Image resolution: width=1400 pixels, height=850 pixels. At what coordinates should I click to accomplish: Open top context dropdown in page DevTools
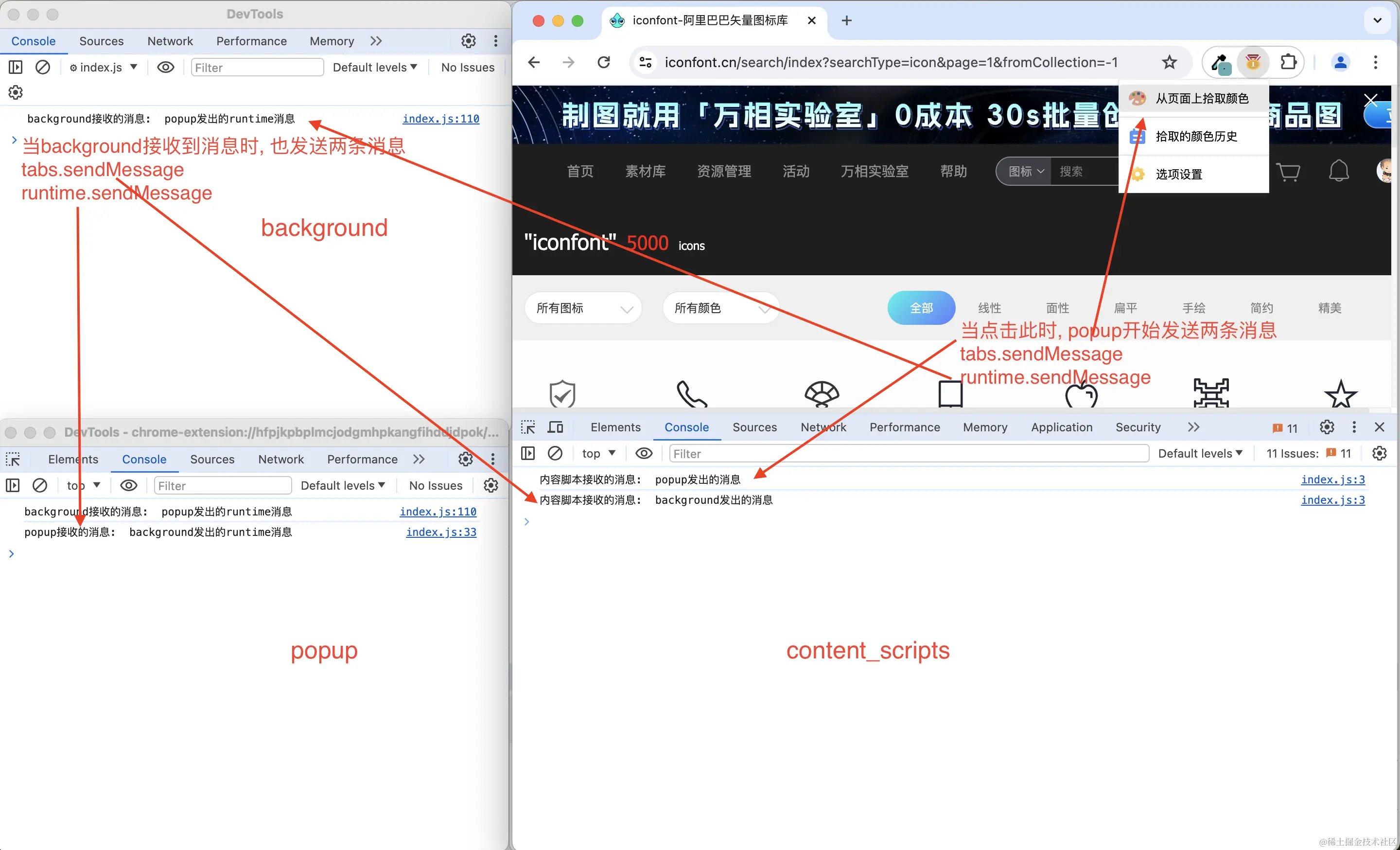(599, 453)
